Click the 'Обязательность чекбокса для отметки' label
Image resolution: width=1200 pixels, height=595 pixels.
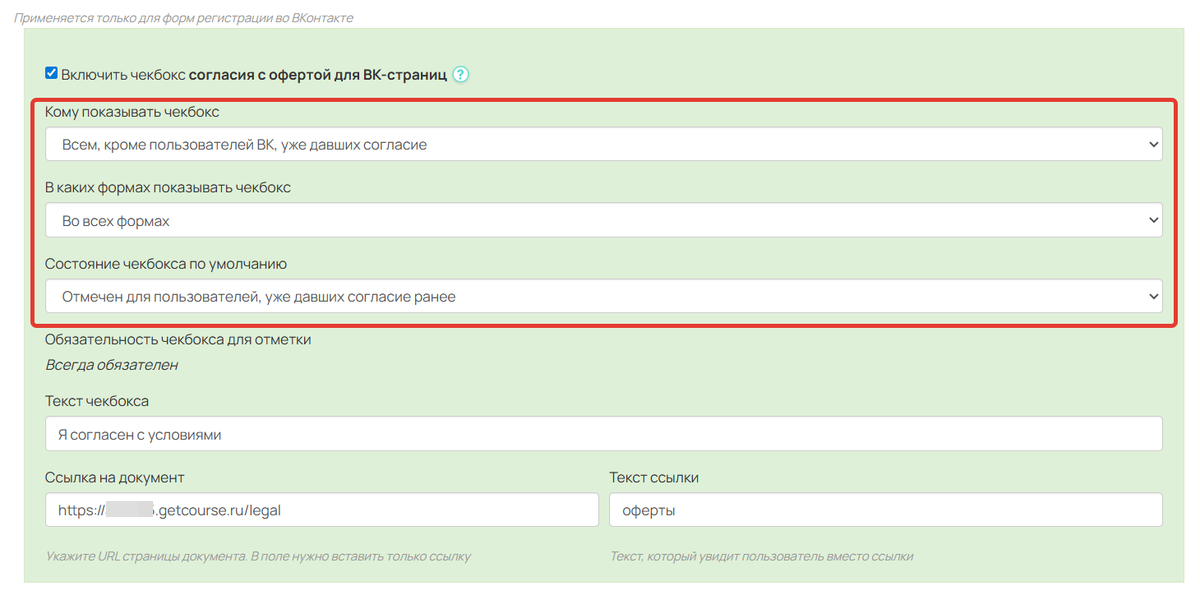click(x=178, y=340)
